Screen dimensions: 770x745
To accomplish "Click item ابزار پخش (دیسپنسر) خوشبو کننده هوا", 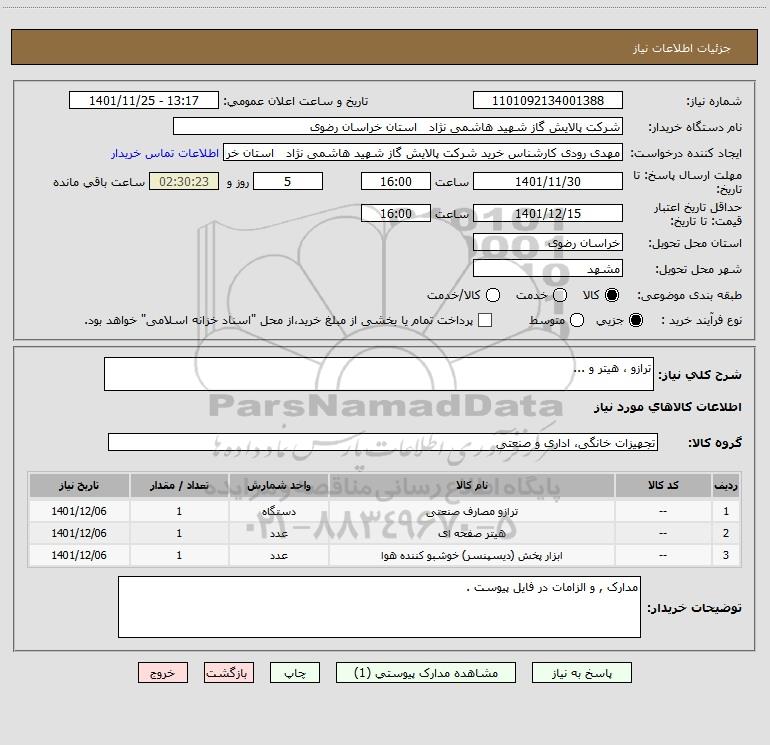I will point(471,555).
